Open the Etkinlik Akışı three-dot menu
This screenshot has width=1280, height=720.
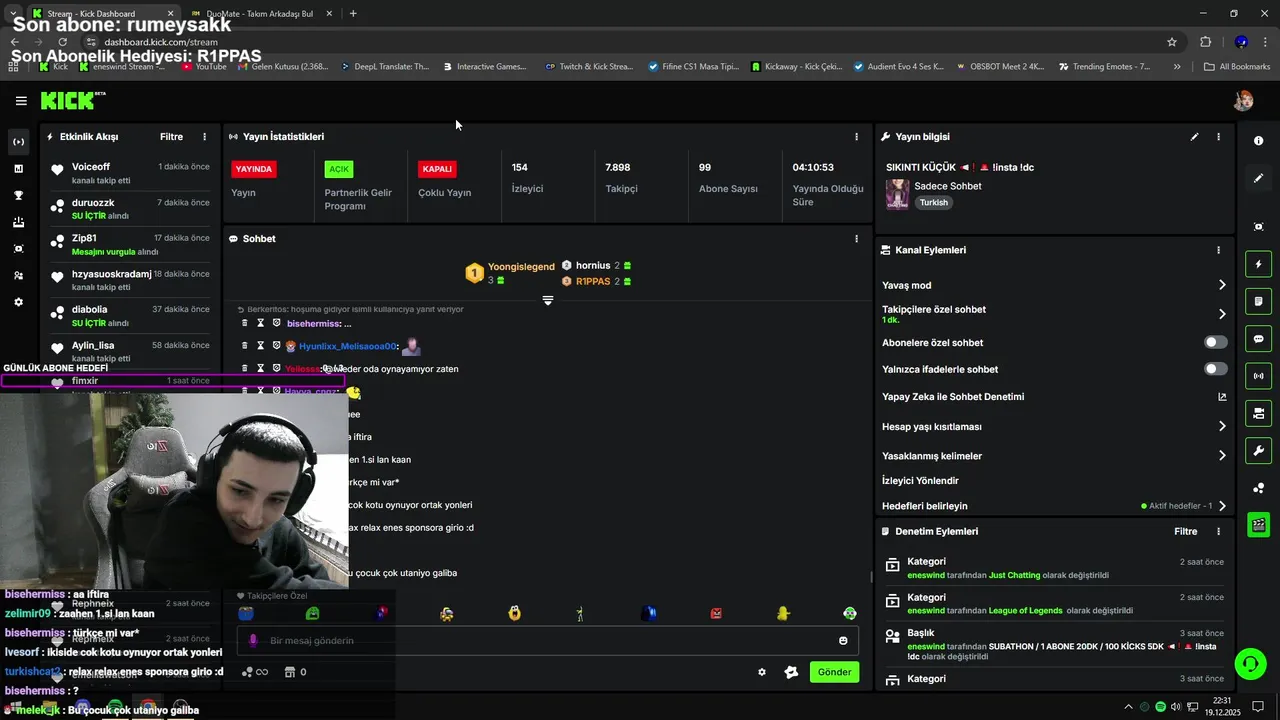point(204,137)
